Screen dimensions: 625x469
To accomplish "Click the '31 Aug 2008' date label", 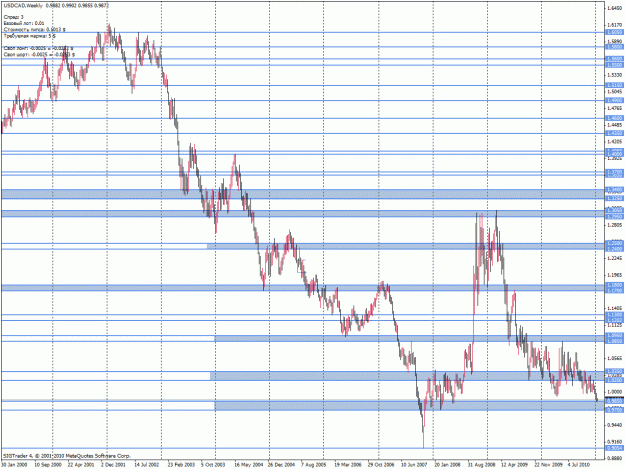I will click(x=482, y=465).
